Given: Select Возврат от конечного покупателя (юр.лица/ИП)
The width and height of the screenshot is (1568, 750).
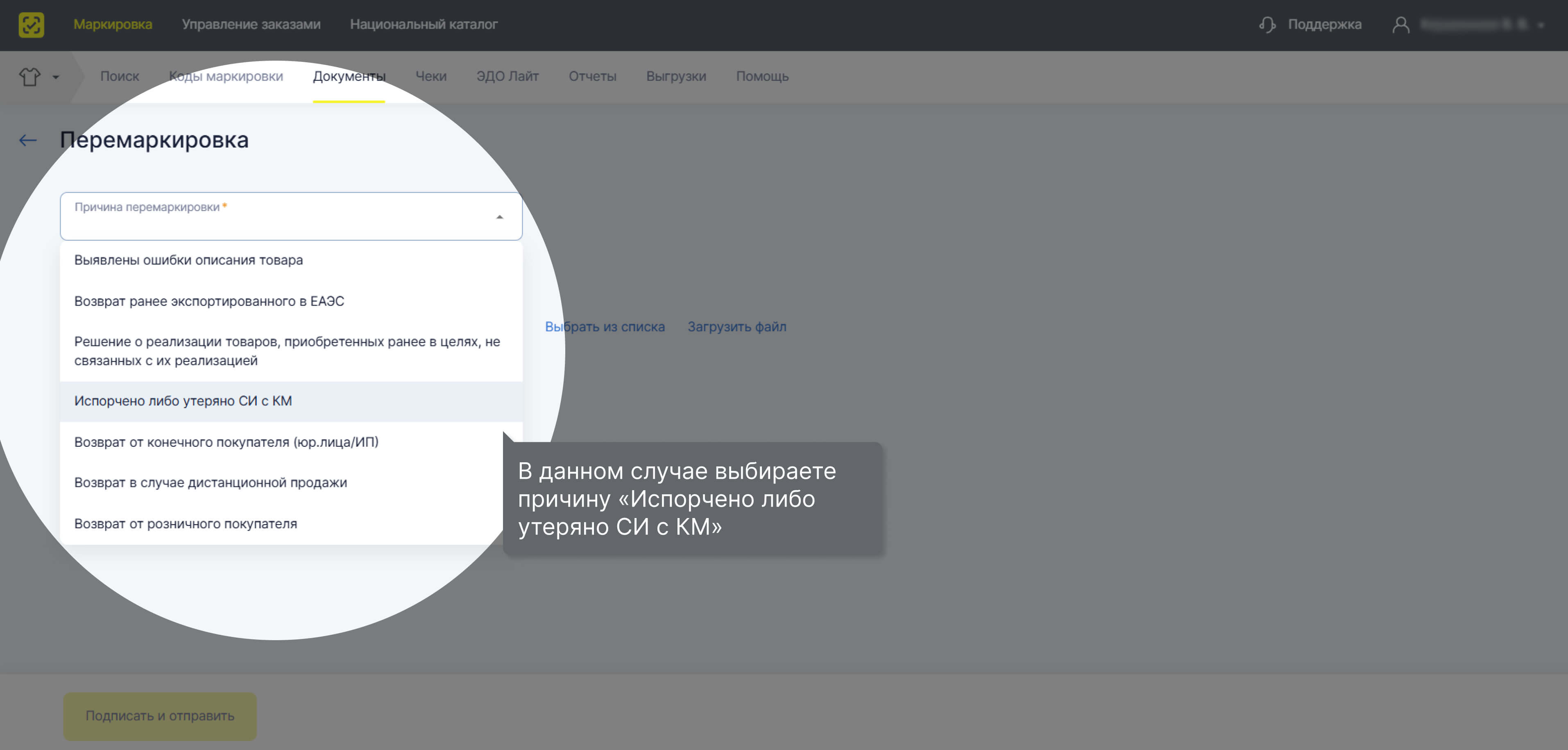Looking at the screenshot, I should click(x=227, y=442).
